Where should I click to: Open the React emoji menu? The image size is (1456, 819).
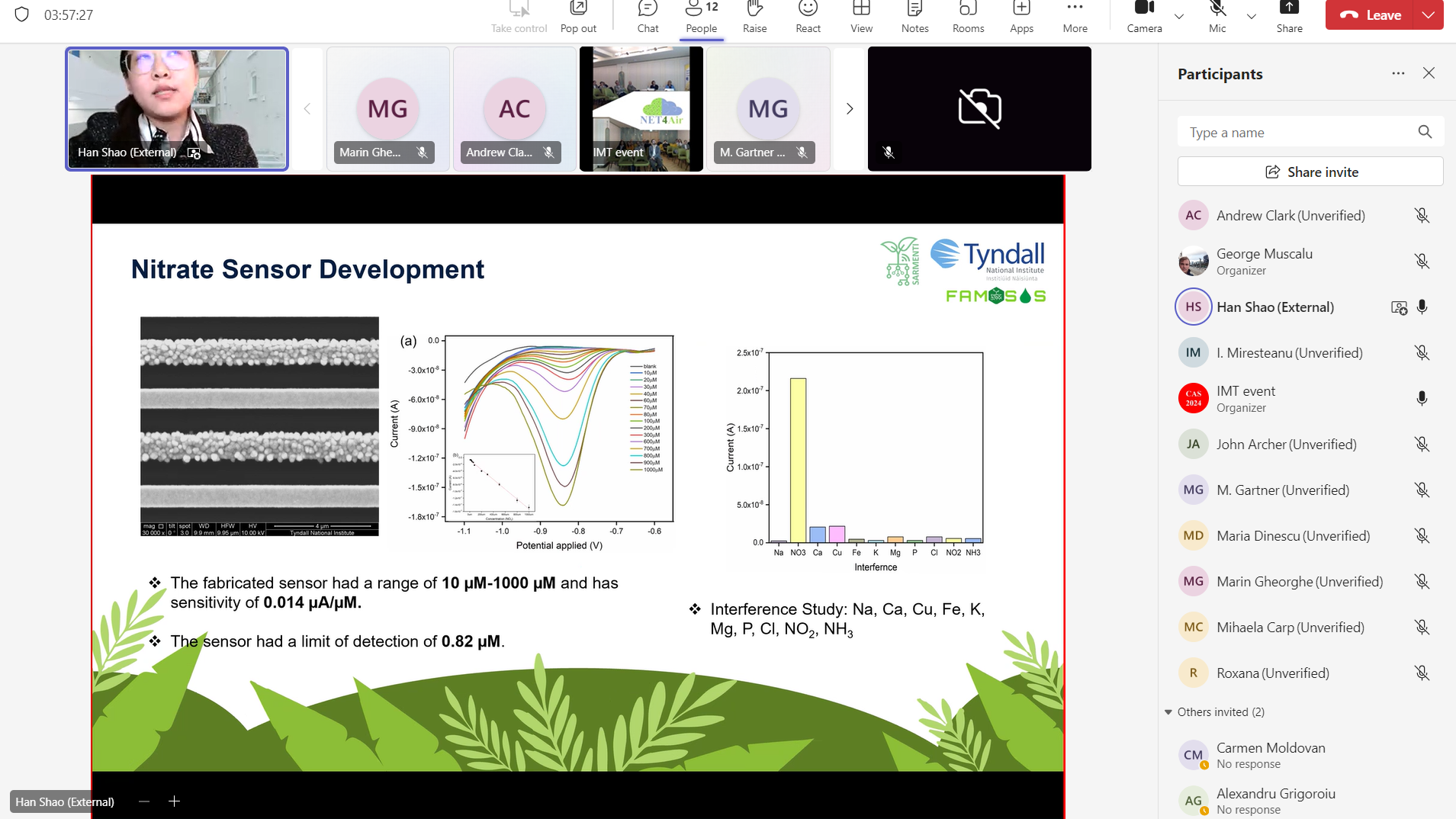pos(808,17)
